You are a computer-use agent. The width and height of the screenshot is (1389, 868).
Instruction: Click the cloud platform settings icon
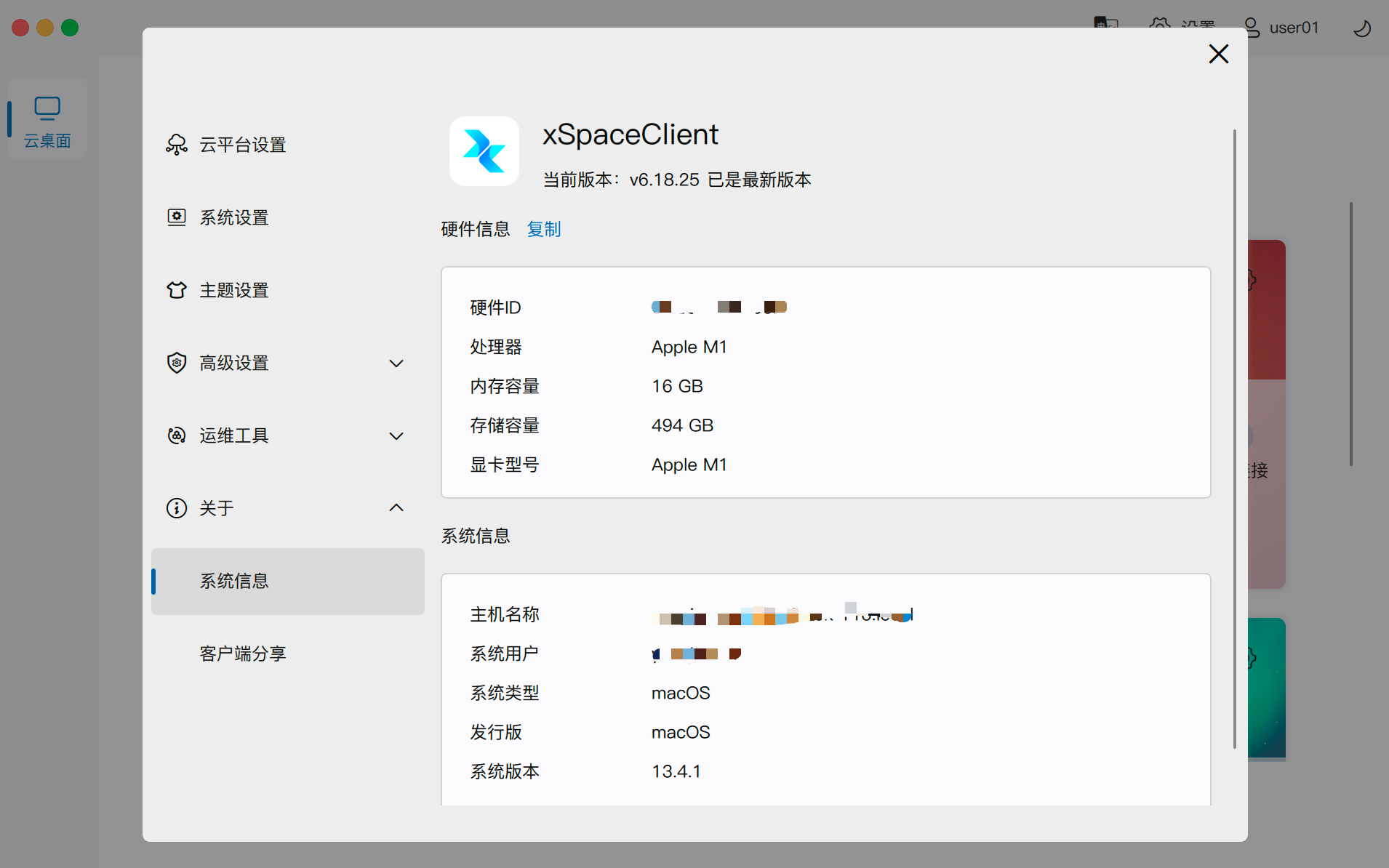pos(176,145)
